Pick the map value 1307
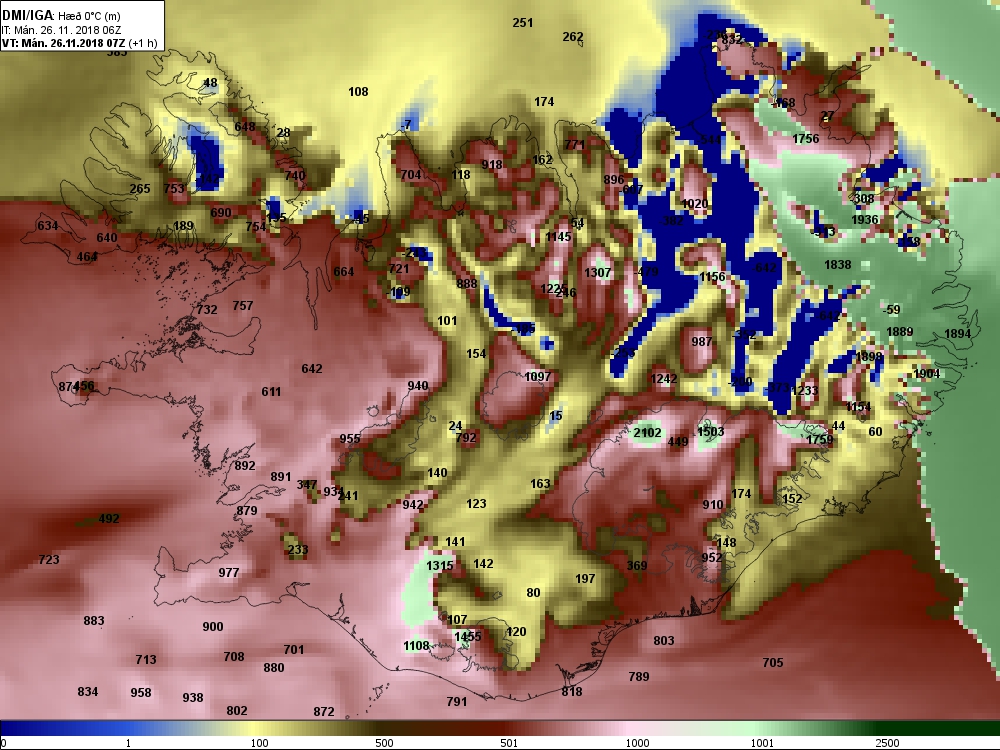The width and height of the screenshot is (1000, 750). click(x=598, y=272)
